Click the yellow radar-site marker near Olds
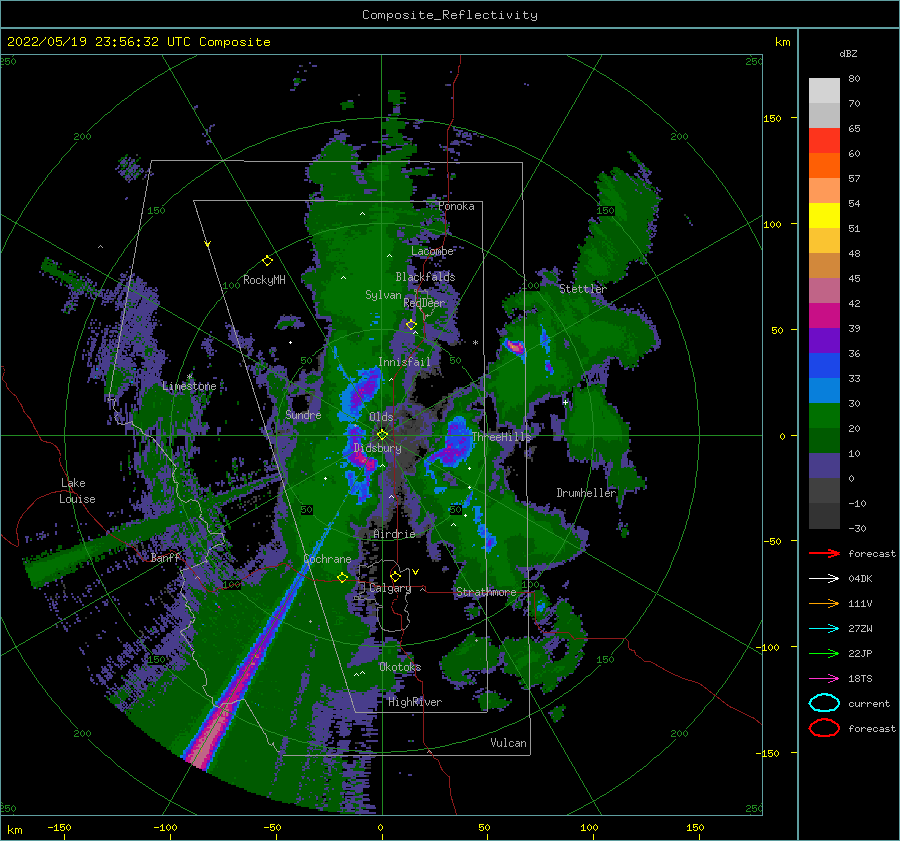 coord(382,435)
